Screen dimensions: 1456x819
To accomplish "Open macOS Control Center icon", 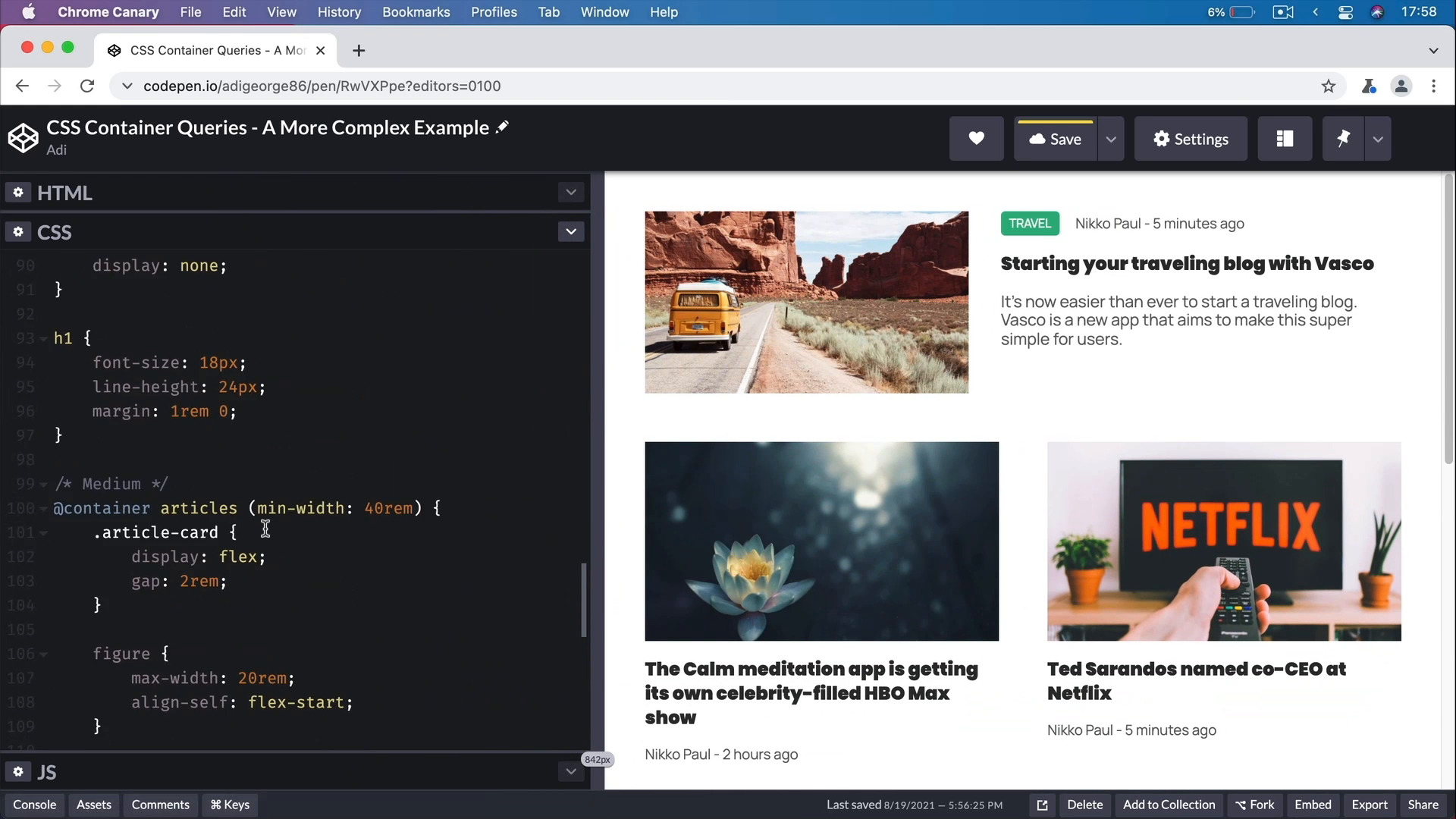I will pos(1345,12).
